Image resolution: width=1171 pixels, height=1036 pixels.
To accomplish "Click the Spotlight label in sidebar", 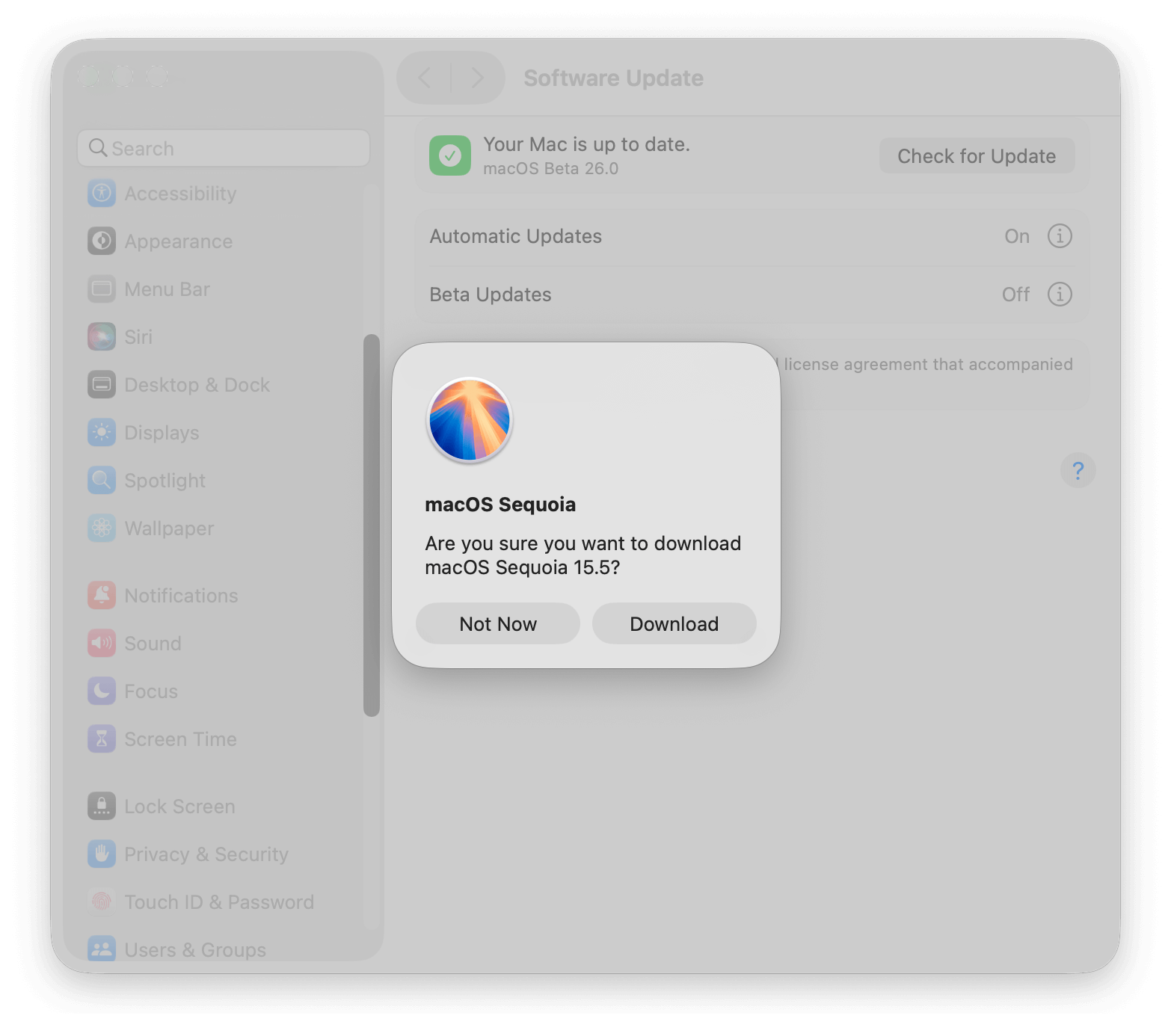I will coord(165,481).
